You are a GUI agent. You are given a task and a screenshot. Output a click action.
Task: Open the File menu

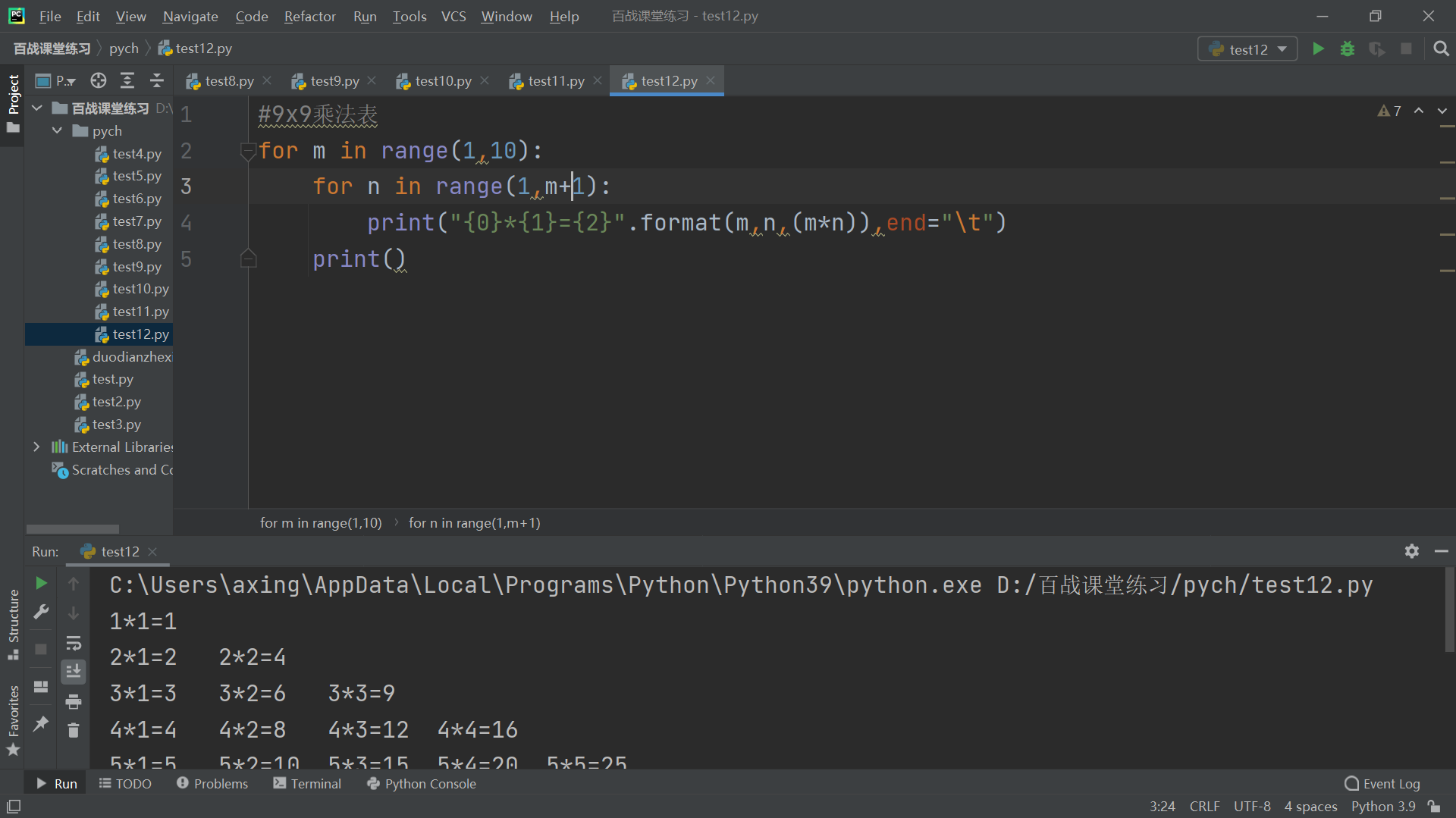tap(50, 16)
